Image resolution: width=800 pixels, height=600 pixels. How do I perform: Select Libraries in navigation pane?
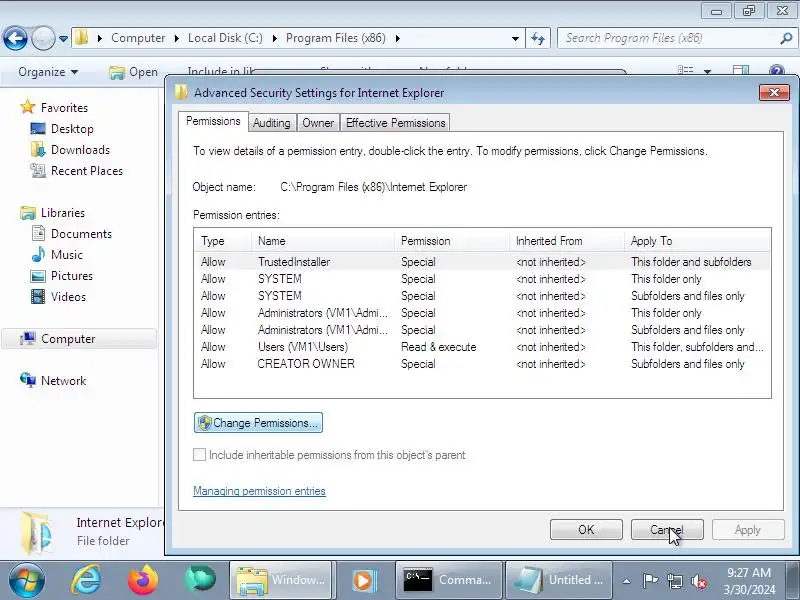pos(52,213)
